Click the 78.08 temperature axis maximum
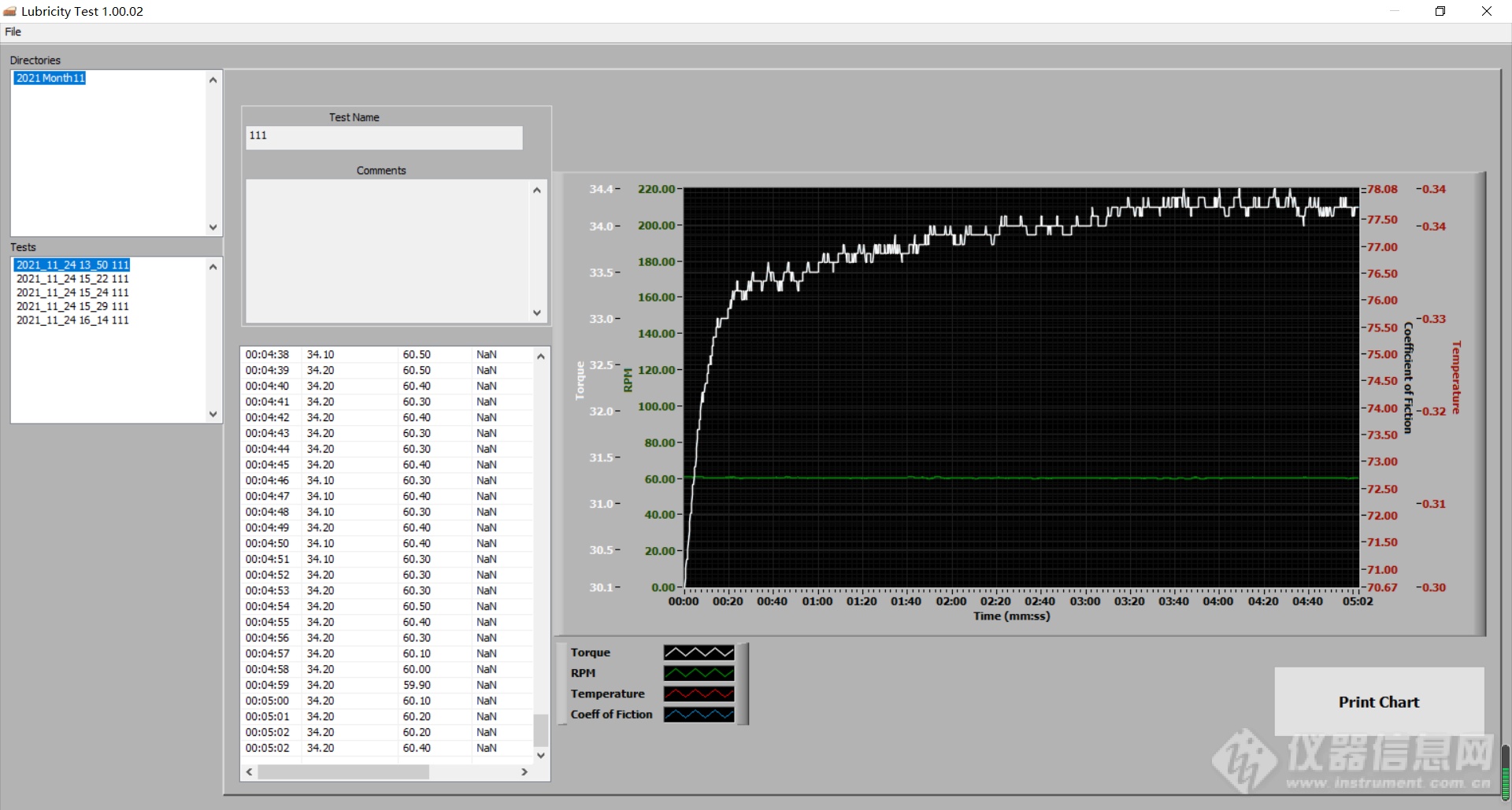The height and width of the screenshot is (810, 1512). pyautogui.click(x=1382, y=189)
